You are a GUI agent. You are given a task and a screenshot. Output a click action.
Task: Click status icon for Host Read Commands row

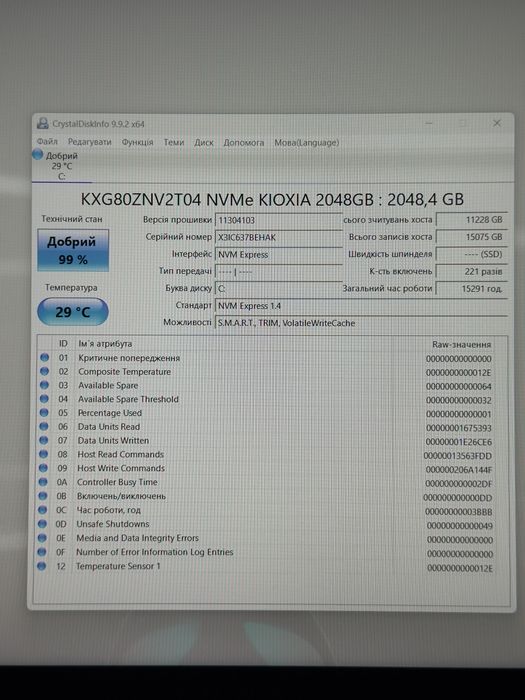[43, 454]
